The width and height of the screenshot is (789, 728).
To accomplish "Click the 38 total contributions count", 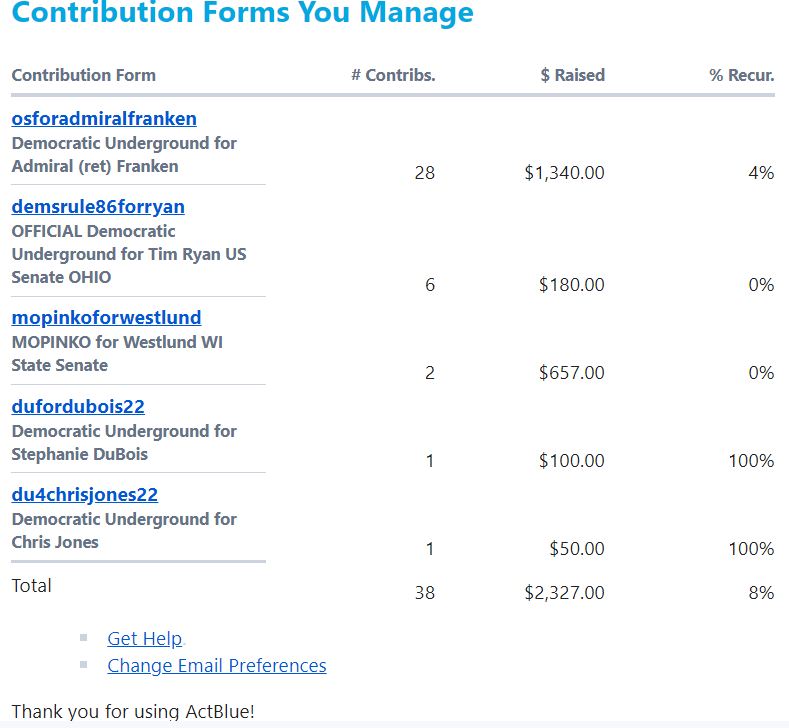I will 425,593.
